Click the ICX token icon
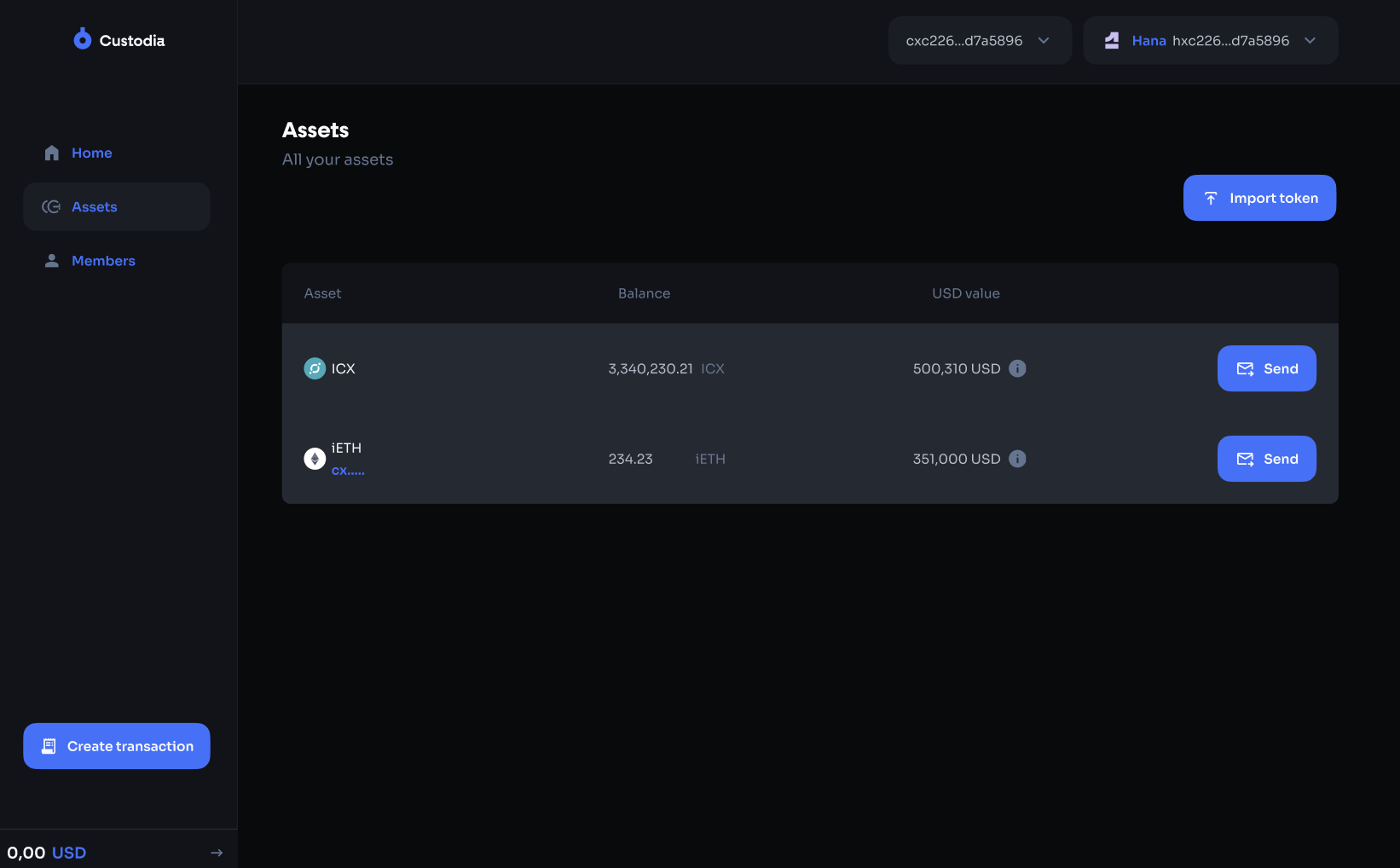 pyautogui.click(x=315, y=368)
